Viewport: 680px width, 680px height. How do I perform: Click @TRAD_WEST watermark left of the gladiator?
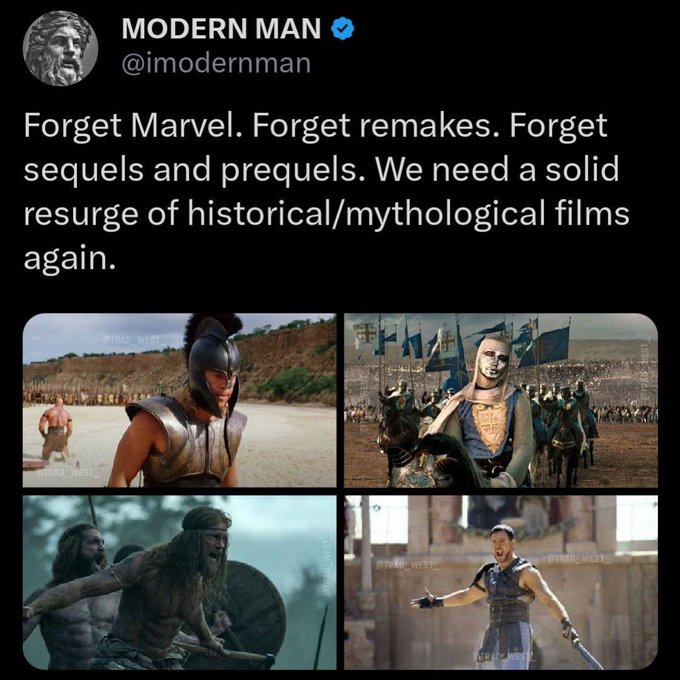point(408,565)
